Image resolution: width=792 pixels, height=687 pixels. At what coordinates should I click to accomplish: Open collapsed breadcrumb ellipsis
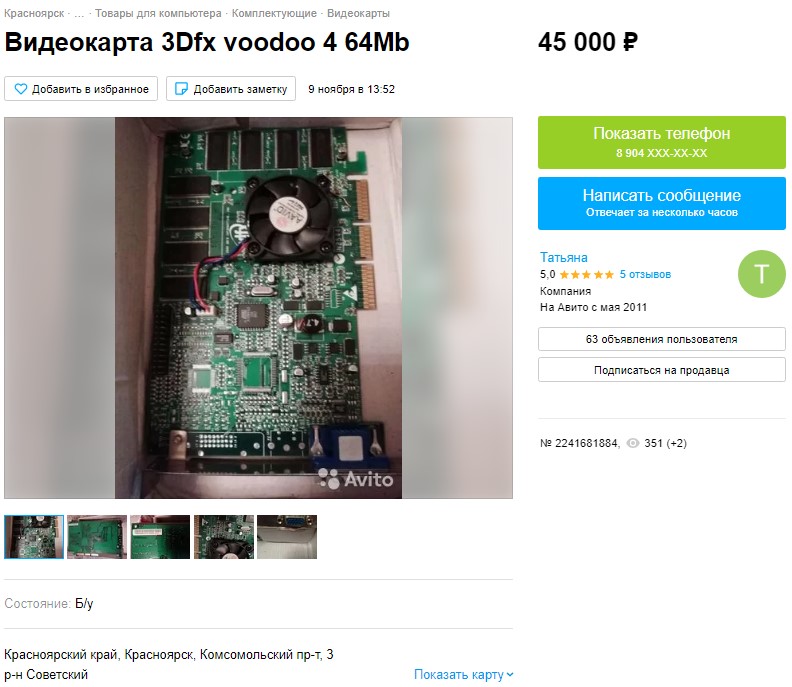click(x=79, y=14)
